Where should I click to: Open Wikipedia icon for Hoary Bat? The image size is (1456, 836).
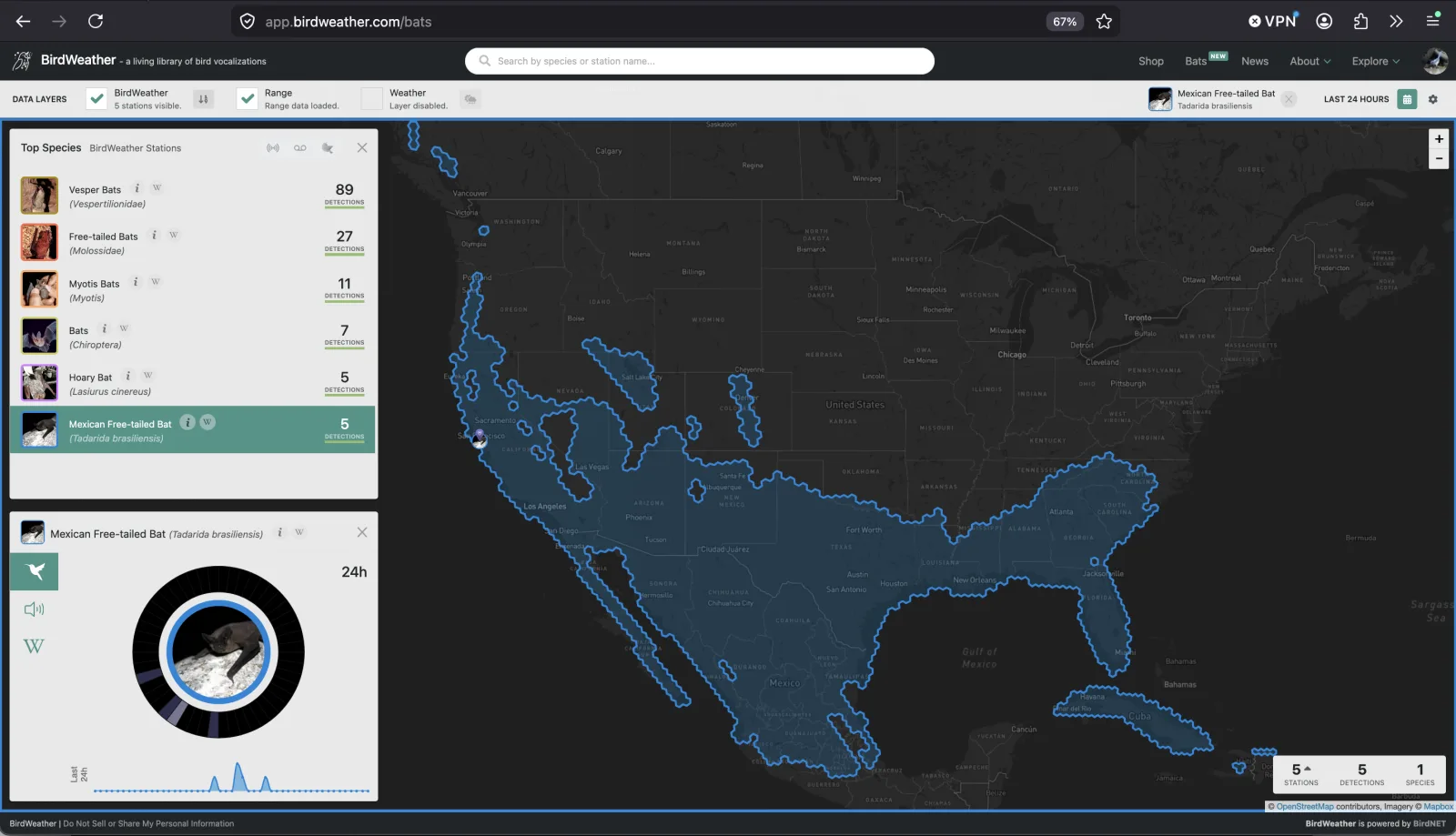point(147,376)
